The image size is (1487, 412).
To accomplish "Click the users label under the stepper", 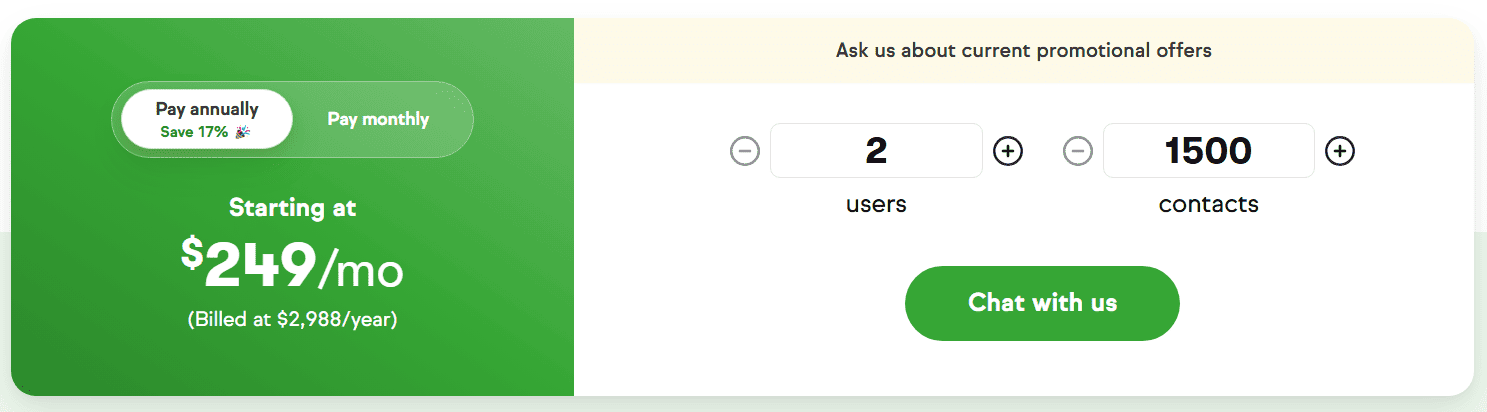I will coord(876,204).
